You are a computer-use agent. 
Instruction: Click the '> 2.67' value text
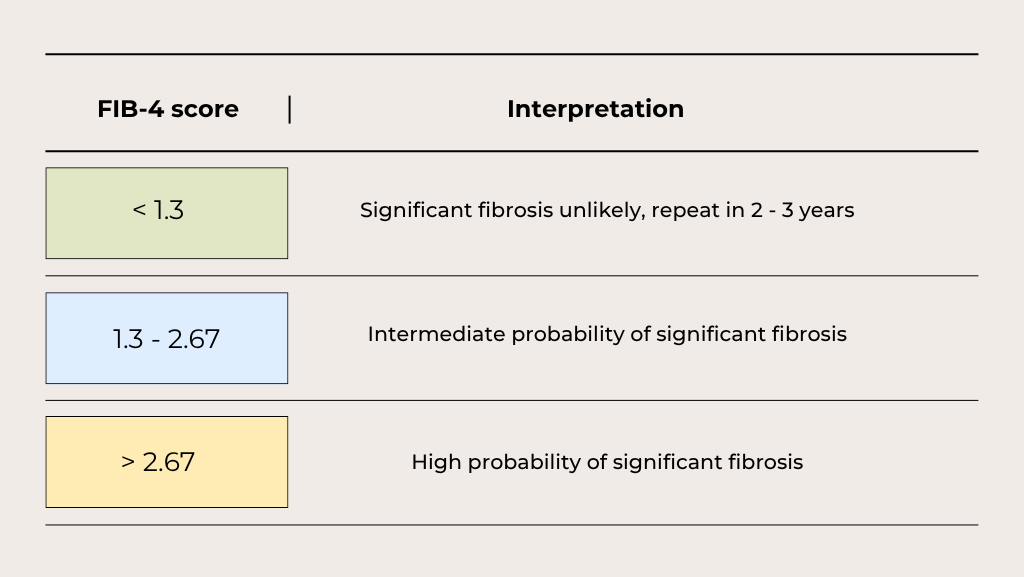click(x=158, y=462)
